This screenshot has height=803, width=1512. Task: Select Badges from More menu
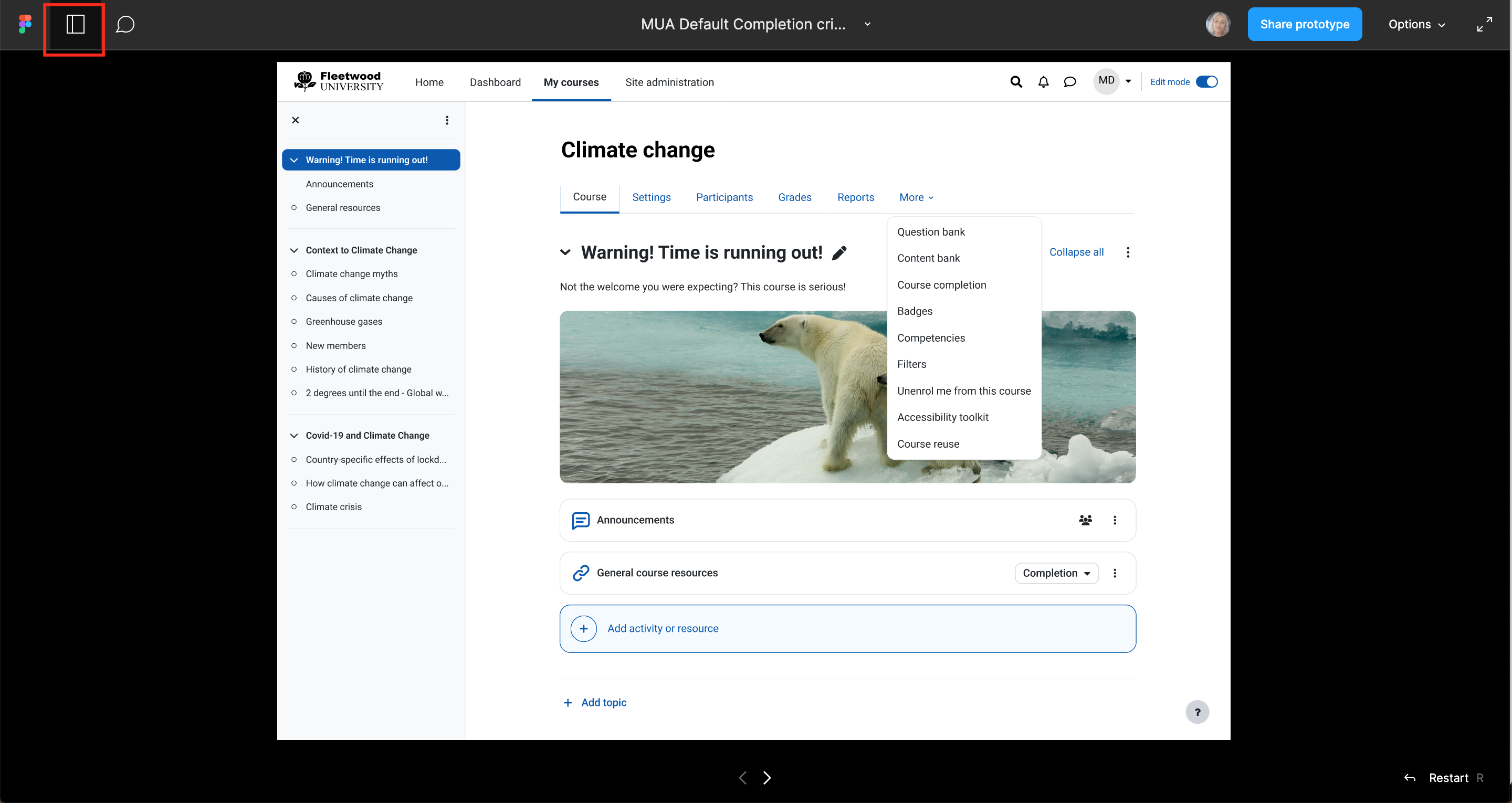[915, 311]
